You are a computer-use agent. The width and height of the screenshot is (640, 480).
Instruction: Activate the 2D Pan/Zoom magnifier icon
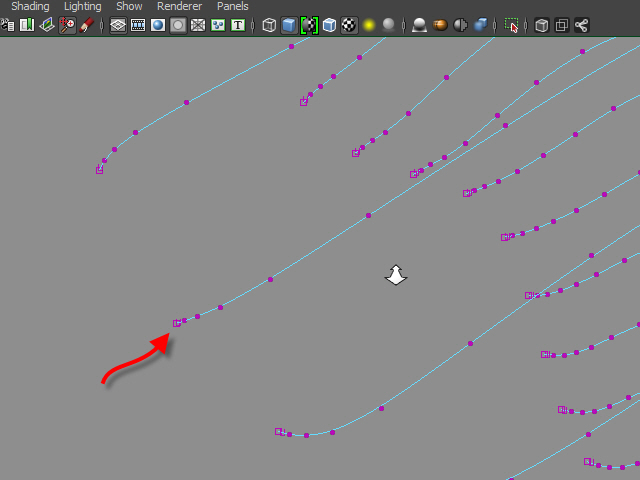(x=67, y=25)
